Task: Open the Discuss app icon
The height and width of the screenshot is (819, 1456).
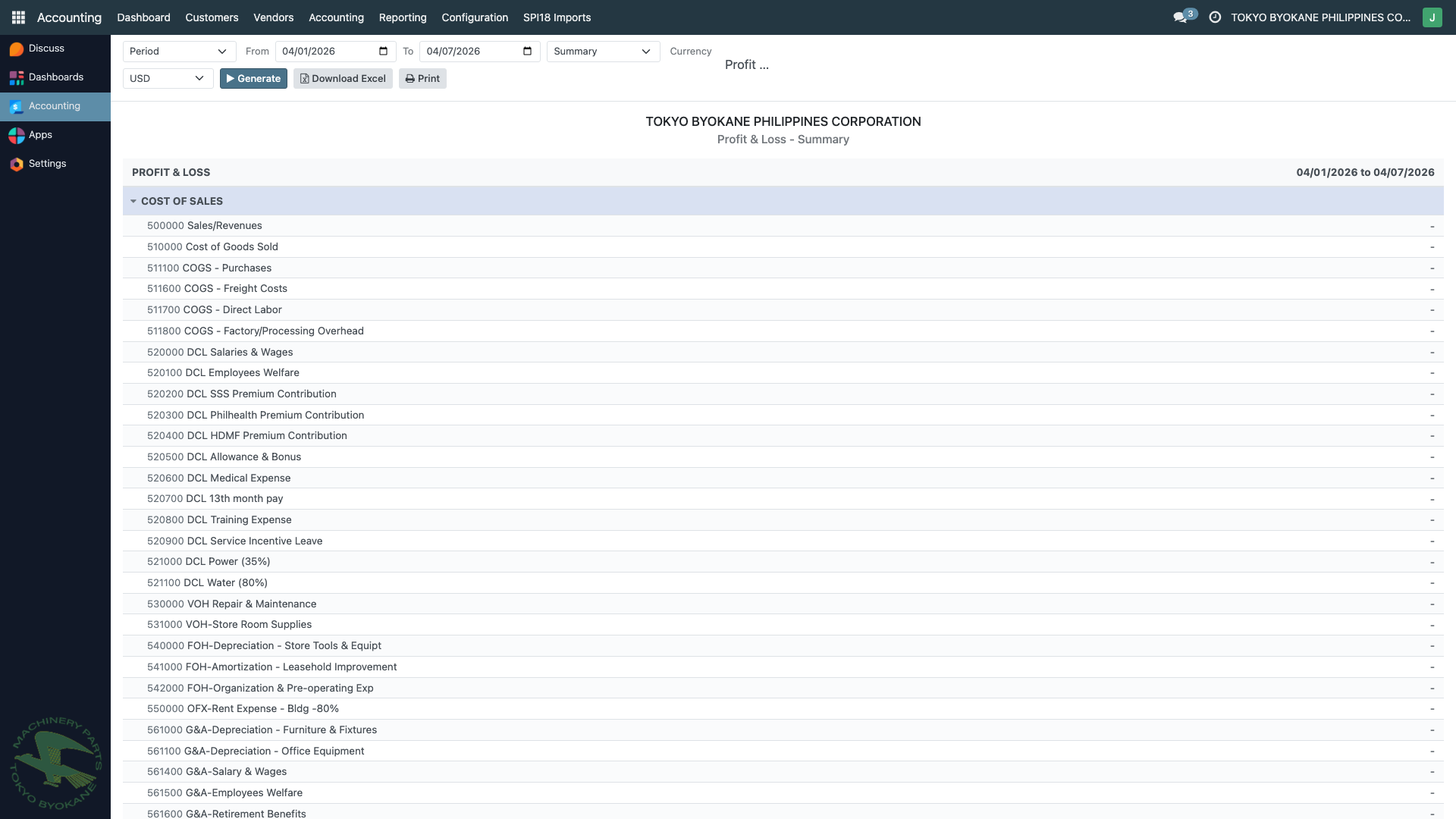Action: click(x=17, y=49)
